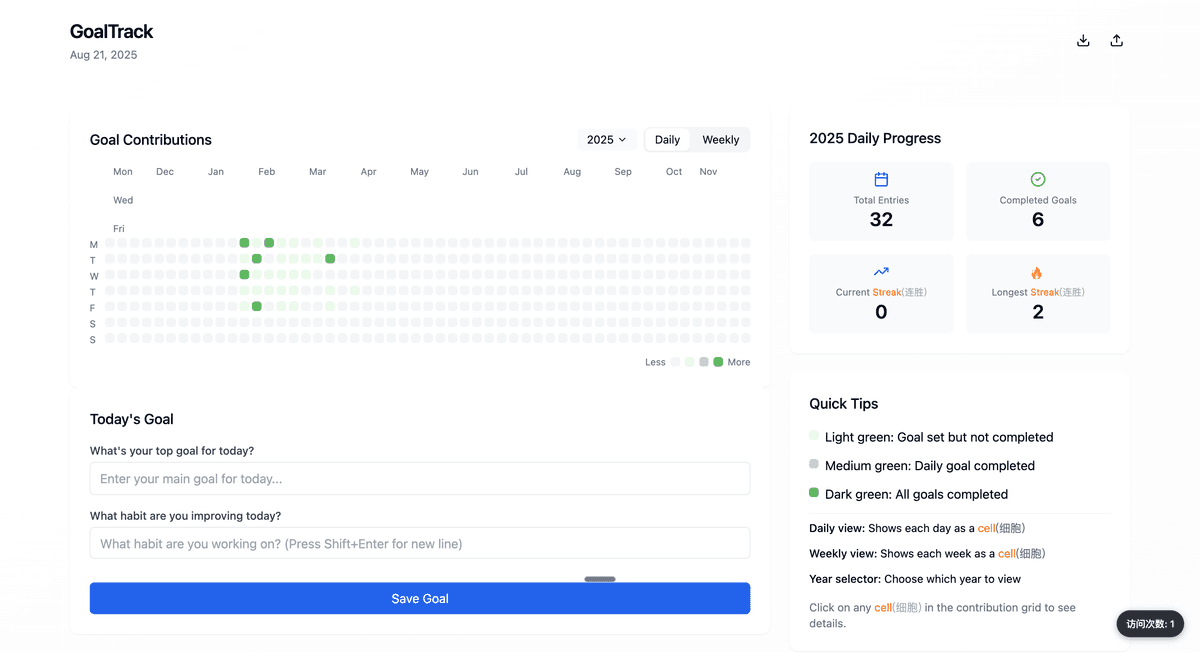The width and height of the screenshot is (1200, 653).
Task: Click the flame icon above Longest Streak
Action: (x=1037, y=273)
